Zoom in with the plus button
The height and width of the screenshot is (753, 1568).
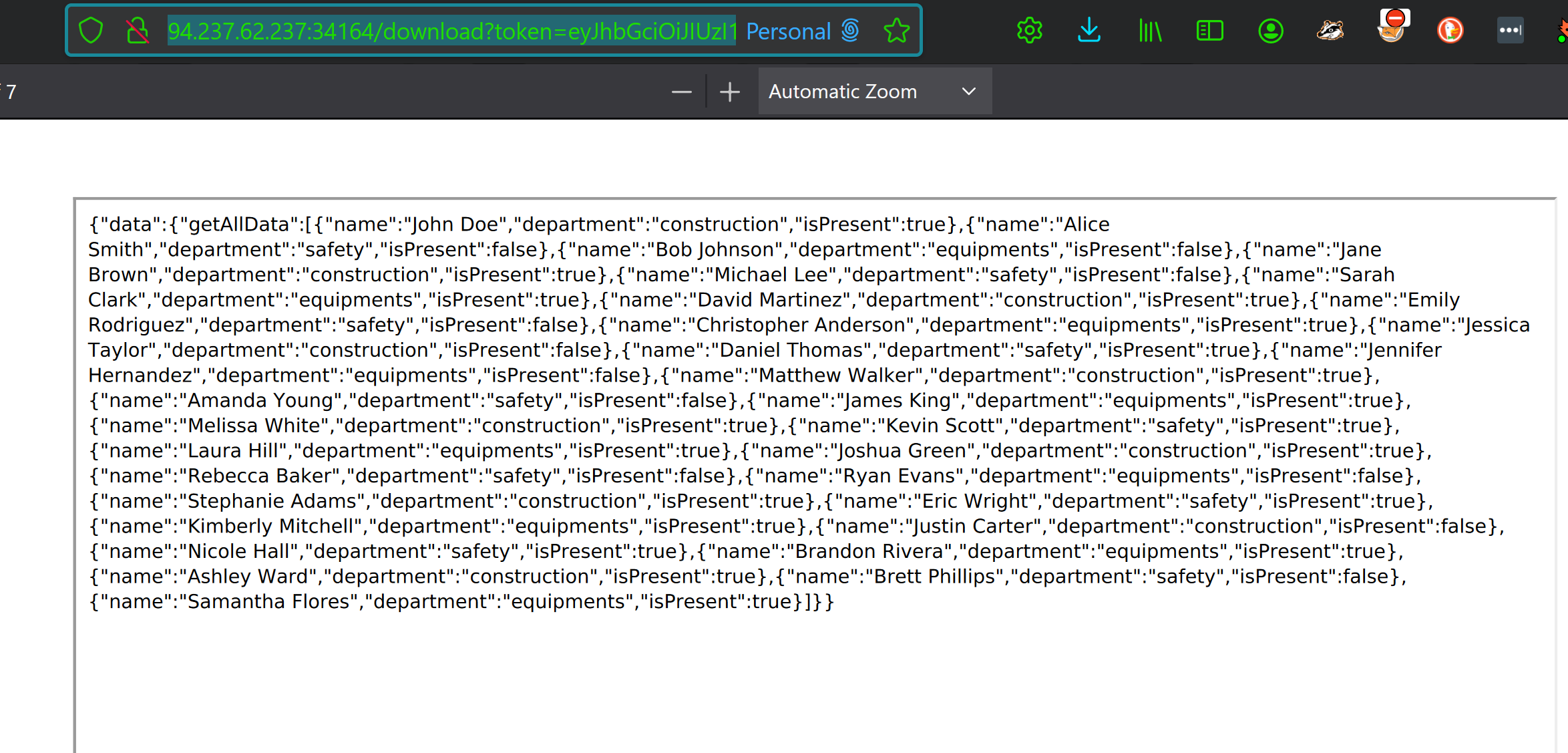click(x=730, y=92)
